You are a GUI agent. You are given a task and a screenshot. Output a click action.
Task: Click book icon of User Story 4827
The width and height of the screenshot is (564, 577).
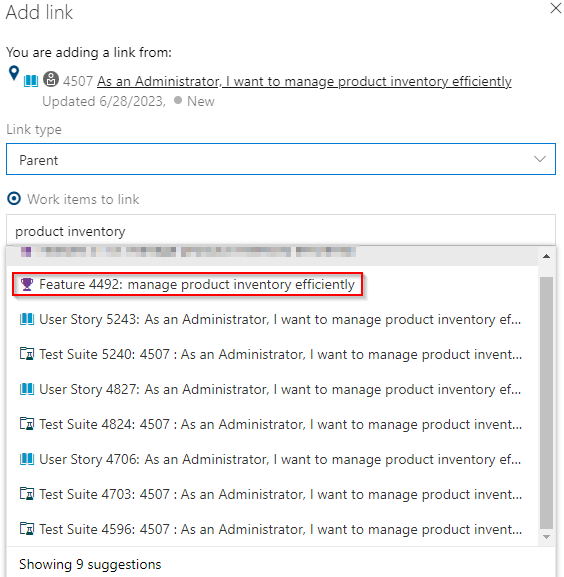pos(26,389)
